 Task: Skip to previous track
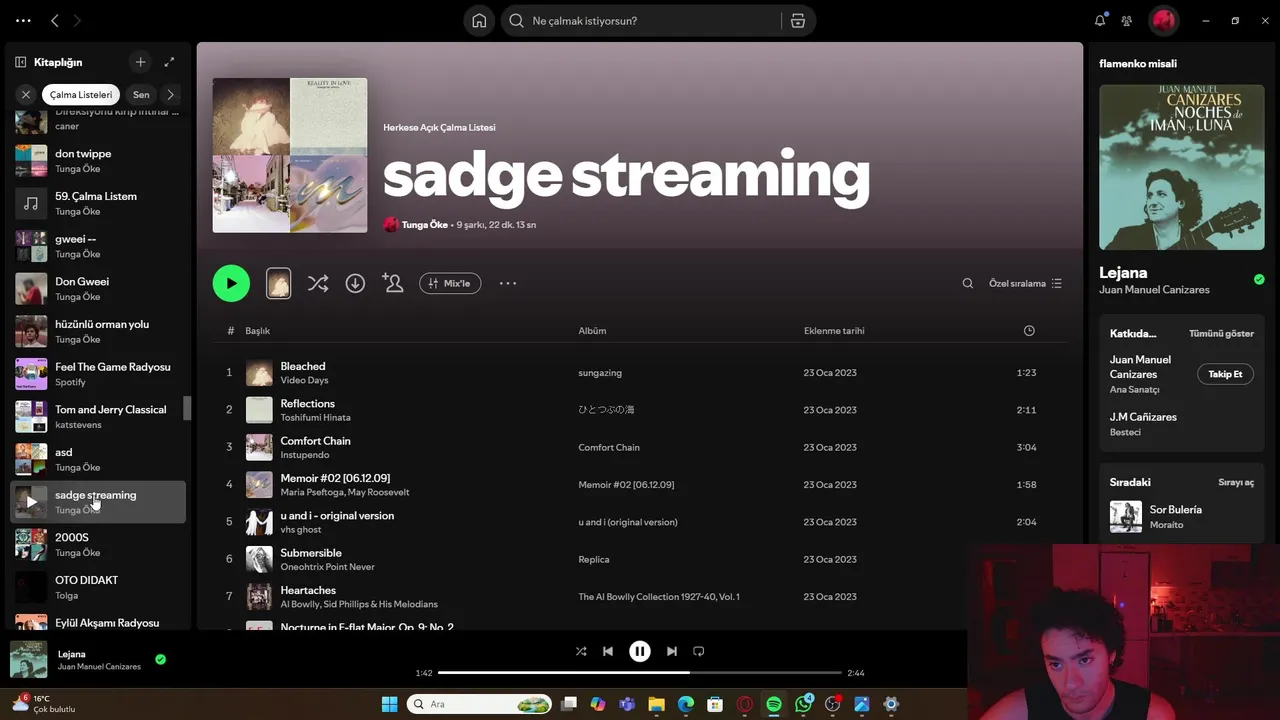pos(608,651)
